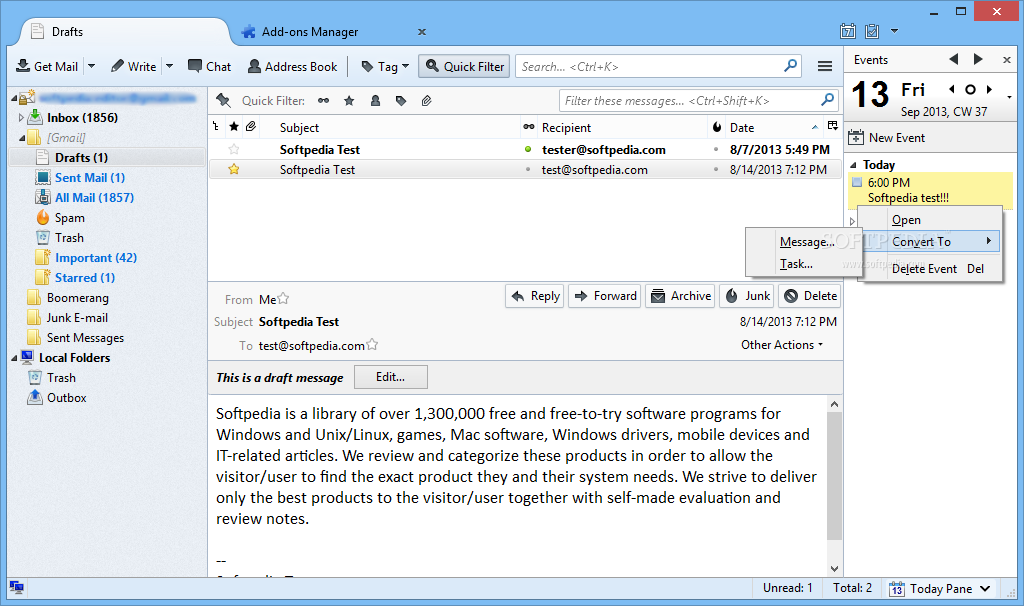1024x606 pixels.
Task: Sort by the Subject column
Action: coord(389,128)
